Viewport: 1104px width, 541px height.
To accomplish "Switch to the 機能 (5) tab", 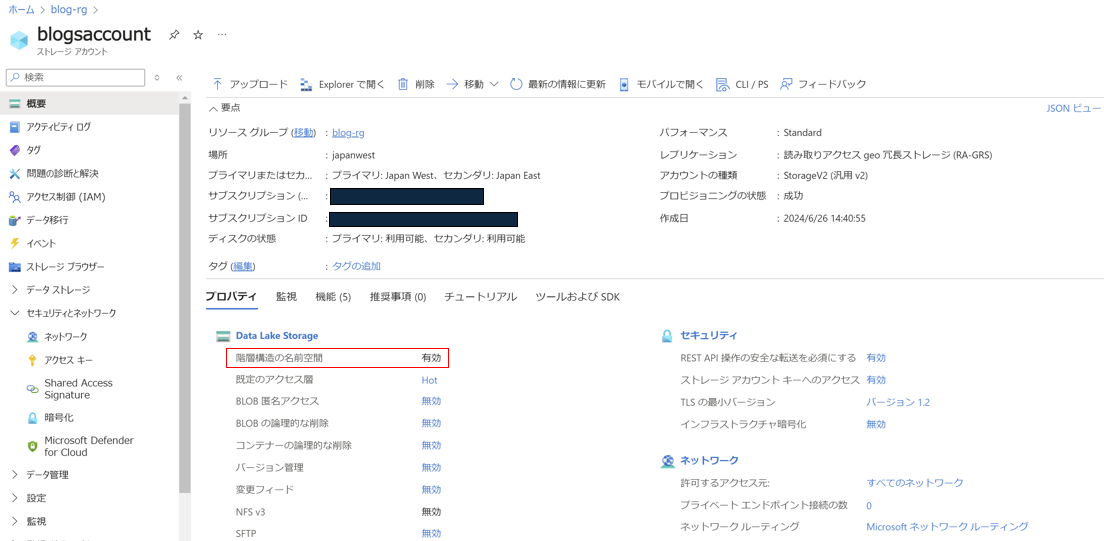I will pos(334,297).
